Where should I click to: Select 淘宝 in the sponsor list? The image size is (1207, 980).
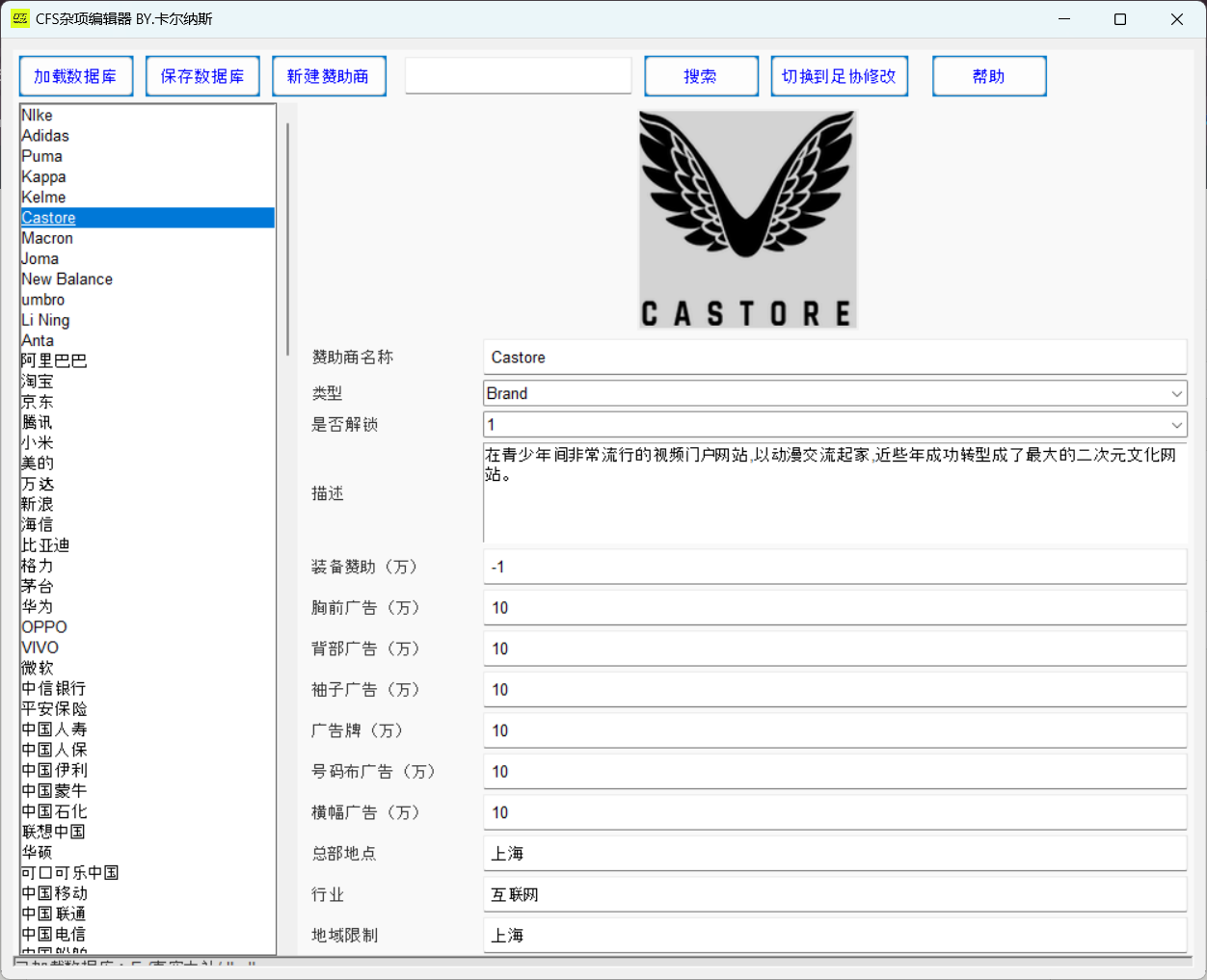(148, 382)
